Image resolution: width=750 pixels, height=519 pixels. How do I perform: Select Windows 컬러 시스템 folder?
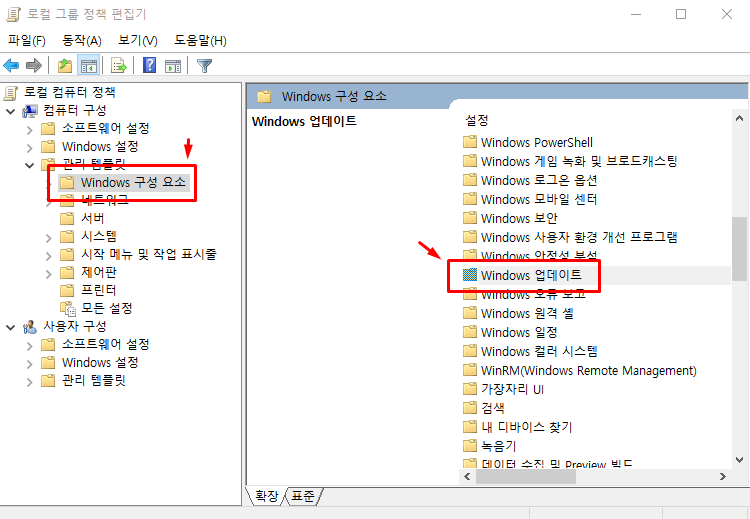(x=539, y=351)
